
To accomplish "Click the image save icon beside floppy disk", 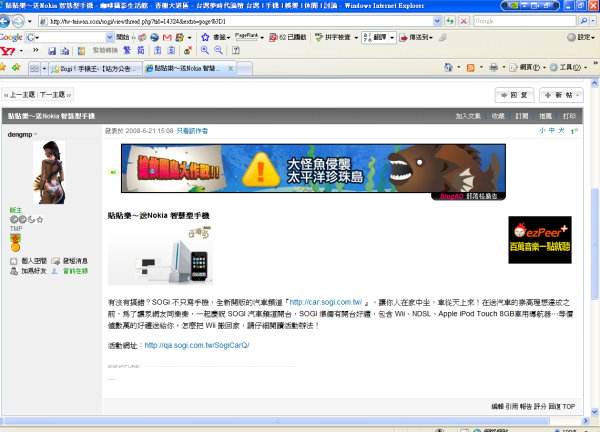I will click(65, 51).
